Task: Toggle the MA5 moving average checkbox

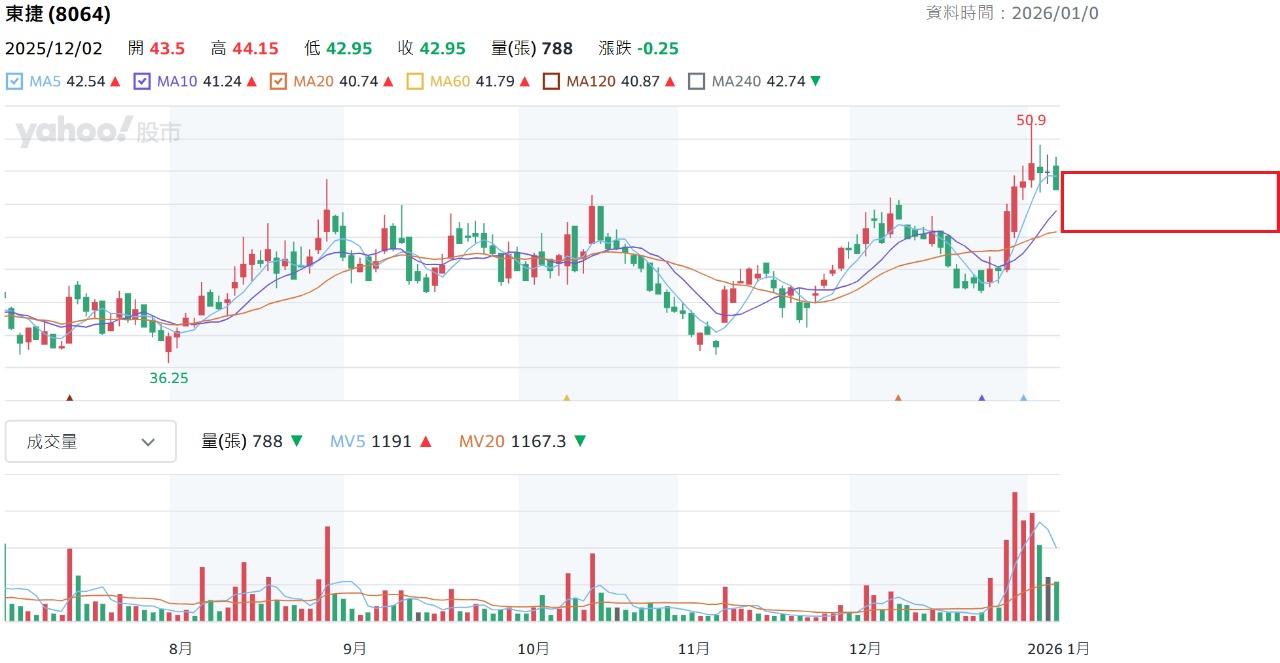Action: (14, 81)
